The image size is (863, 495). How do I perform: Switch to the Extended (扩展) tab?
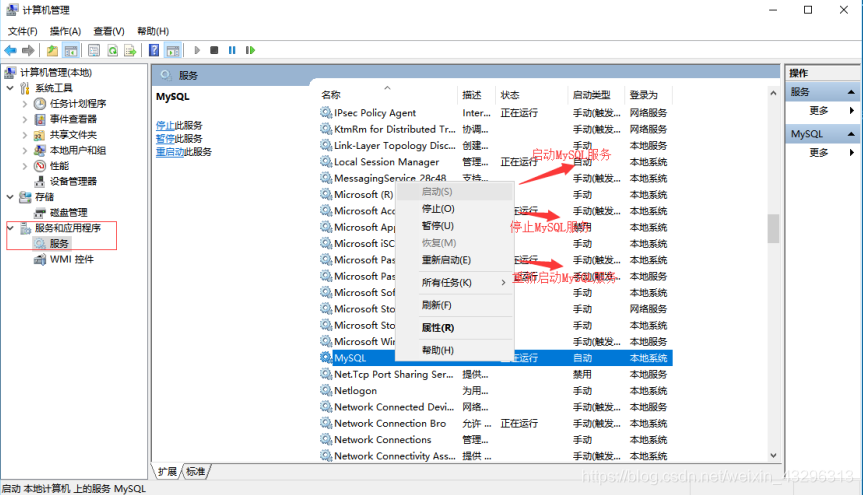coord(167,471)
